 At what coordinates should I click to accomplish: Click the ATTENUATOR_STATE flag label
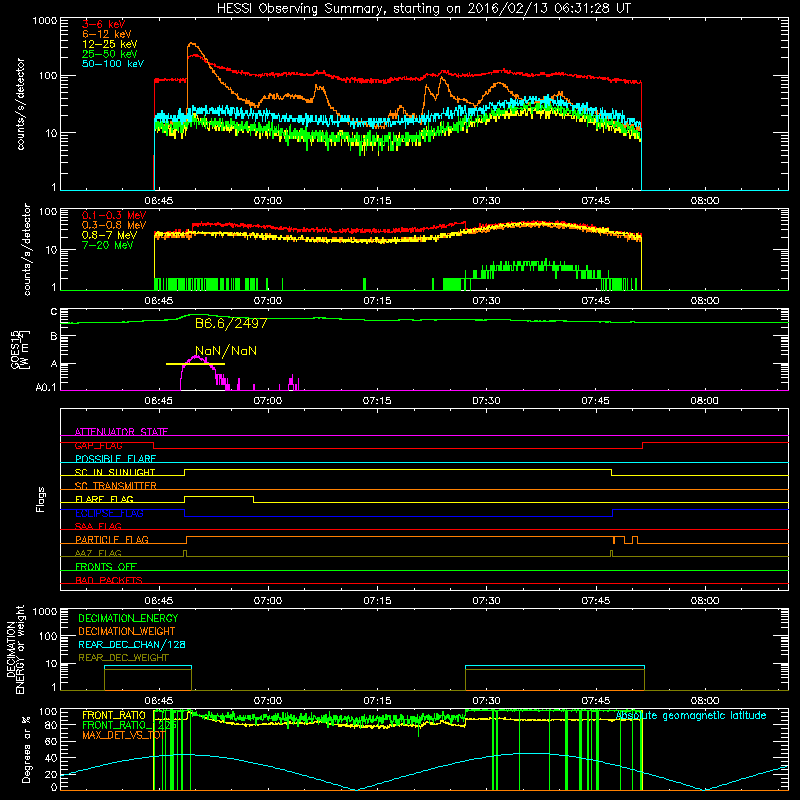point(121,432)
